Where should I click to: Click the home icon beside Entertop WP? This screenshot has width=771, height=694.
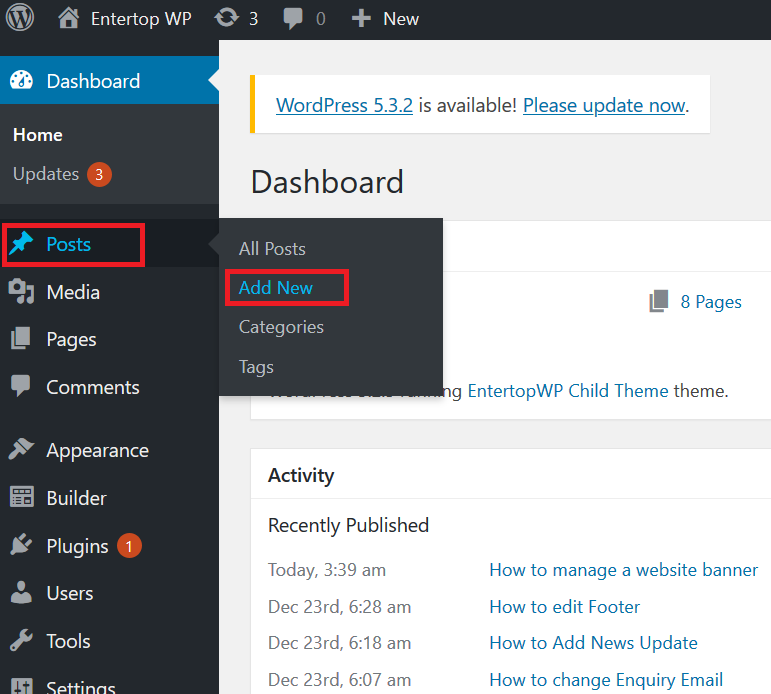tap(68, 19)
